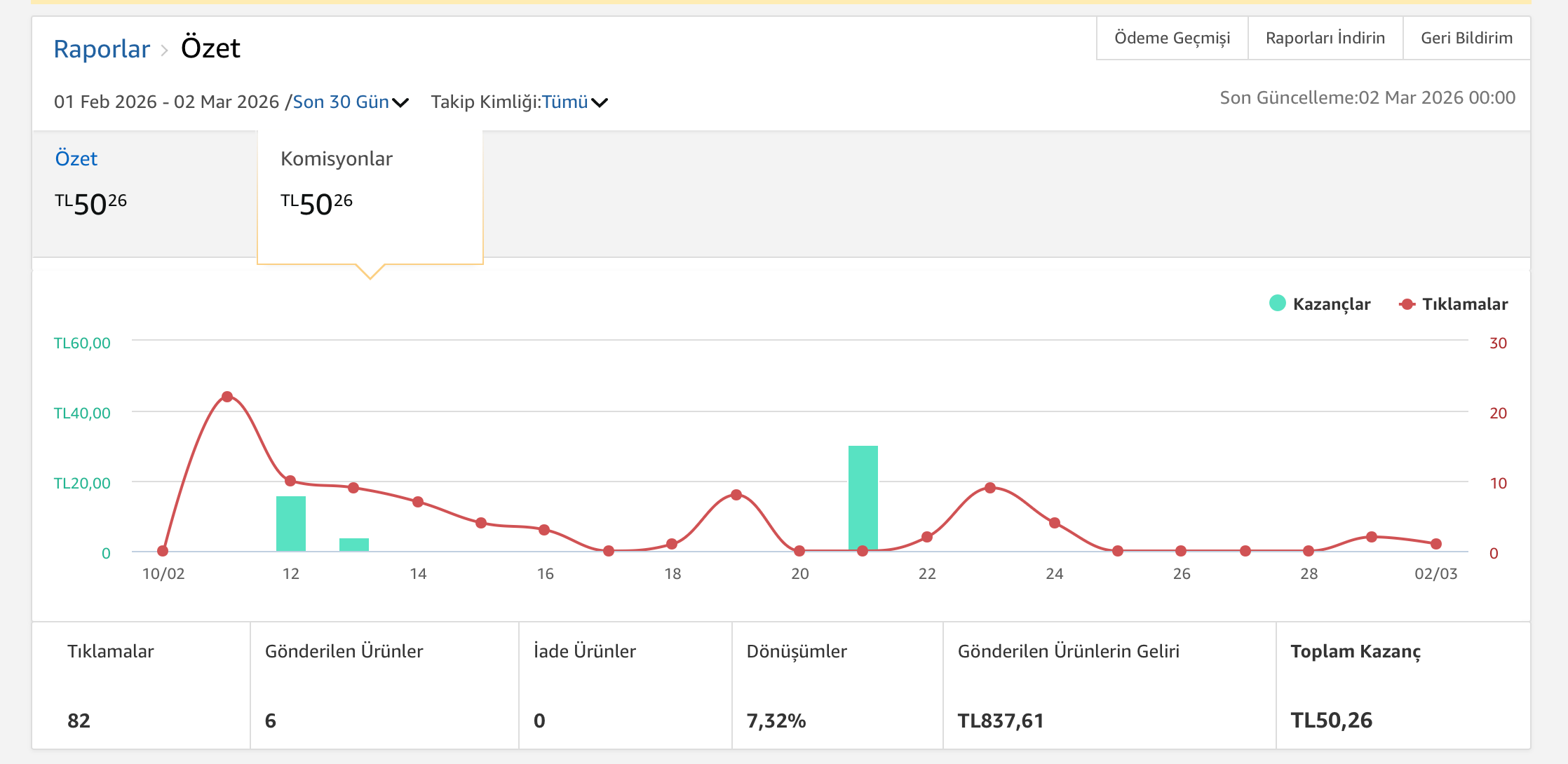Click chevron next to Son 30 Gün
This screenshot has height=764, width=1568.
(400, 103)
